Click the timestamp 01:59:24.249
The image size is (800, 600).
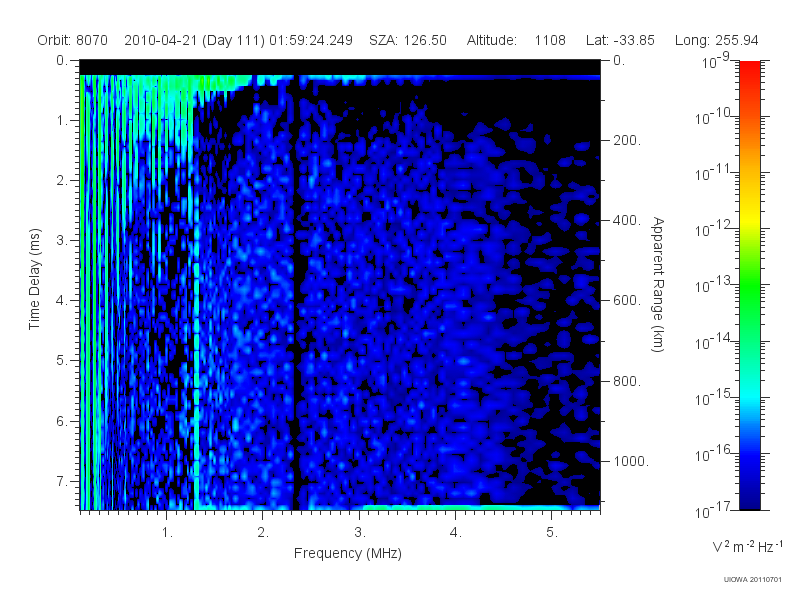(311, 40)
